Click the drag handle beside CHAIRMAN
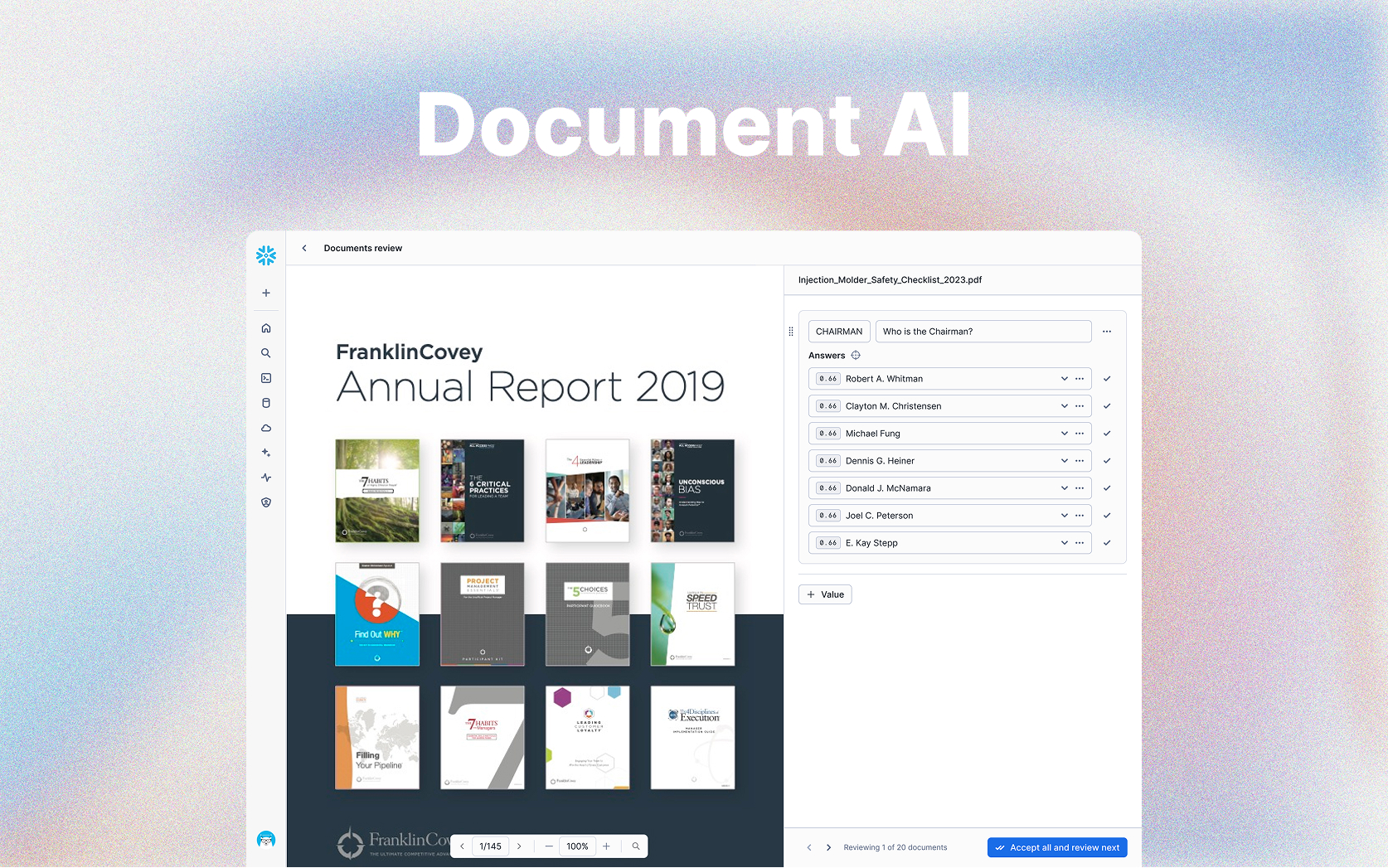The image size is (1388, 868). 791,332
